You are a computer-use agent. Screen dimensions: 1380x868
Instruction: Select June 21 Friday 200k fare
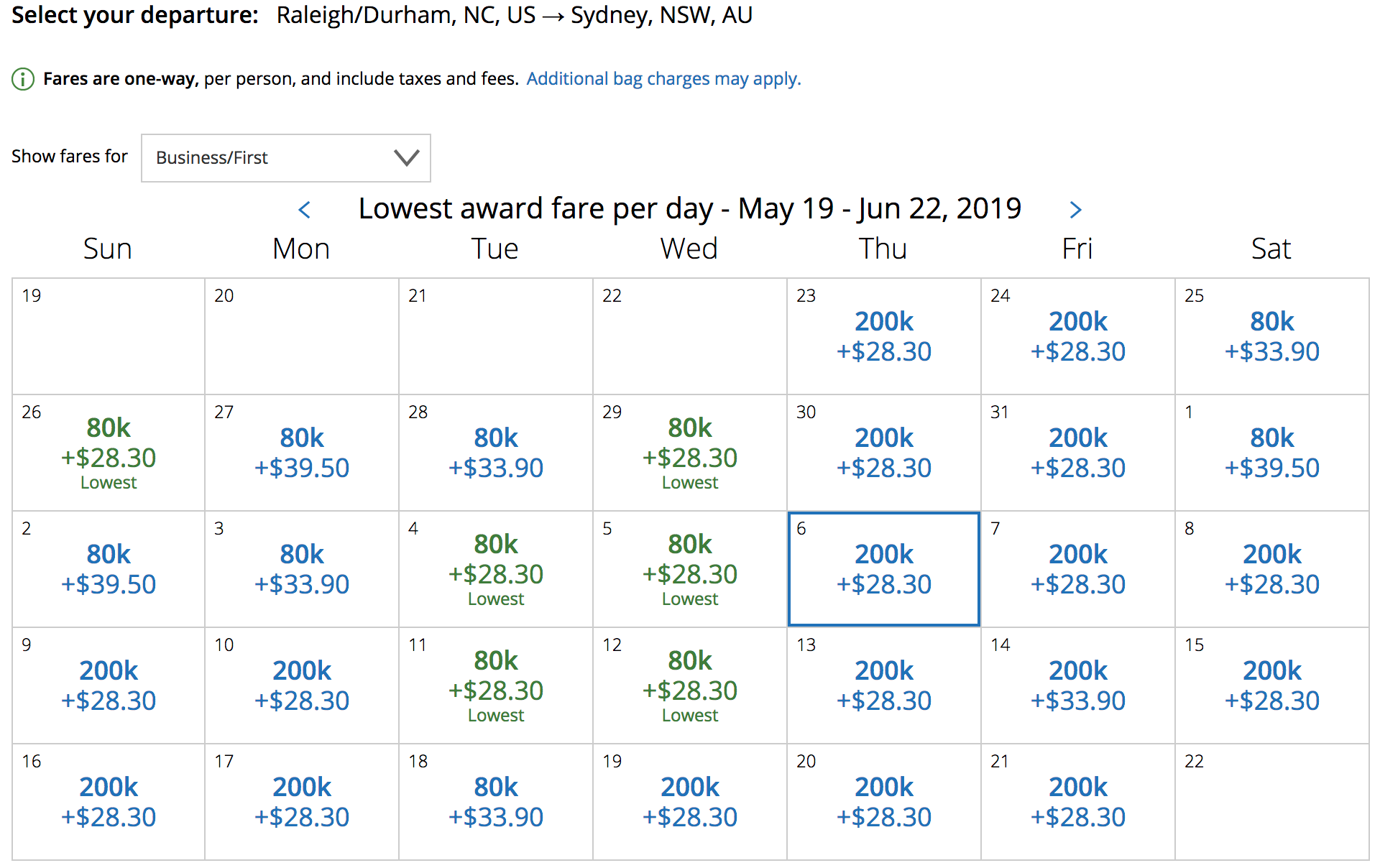[x=1078, y=802]
